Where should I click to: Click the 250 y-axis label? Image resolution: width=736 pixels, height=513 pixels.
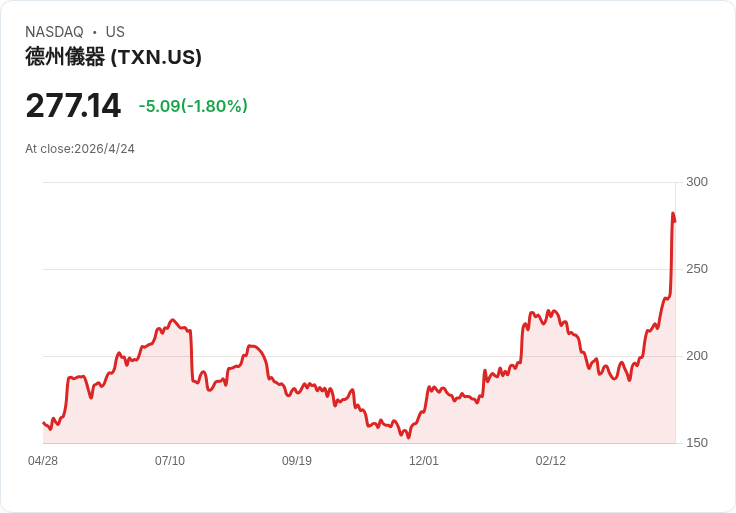pyautogui.click(x=697, y=269)
